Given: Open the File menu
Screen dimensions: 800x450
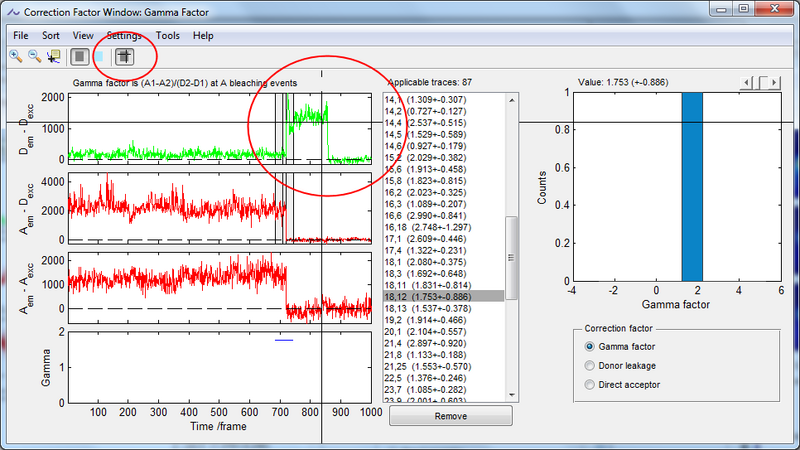Looking at the screenshot, I should point(20,35).
